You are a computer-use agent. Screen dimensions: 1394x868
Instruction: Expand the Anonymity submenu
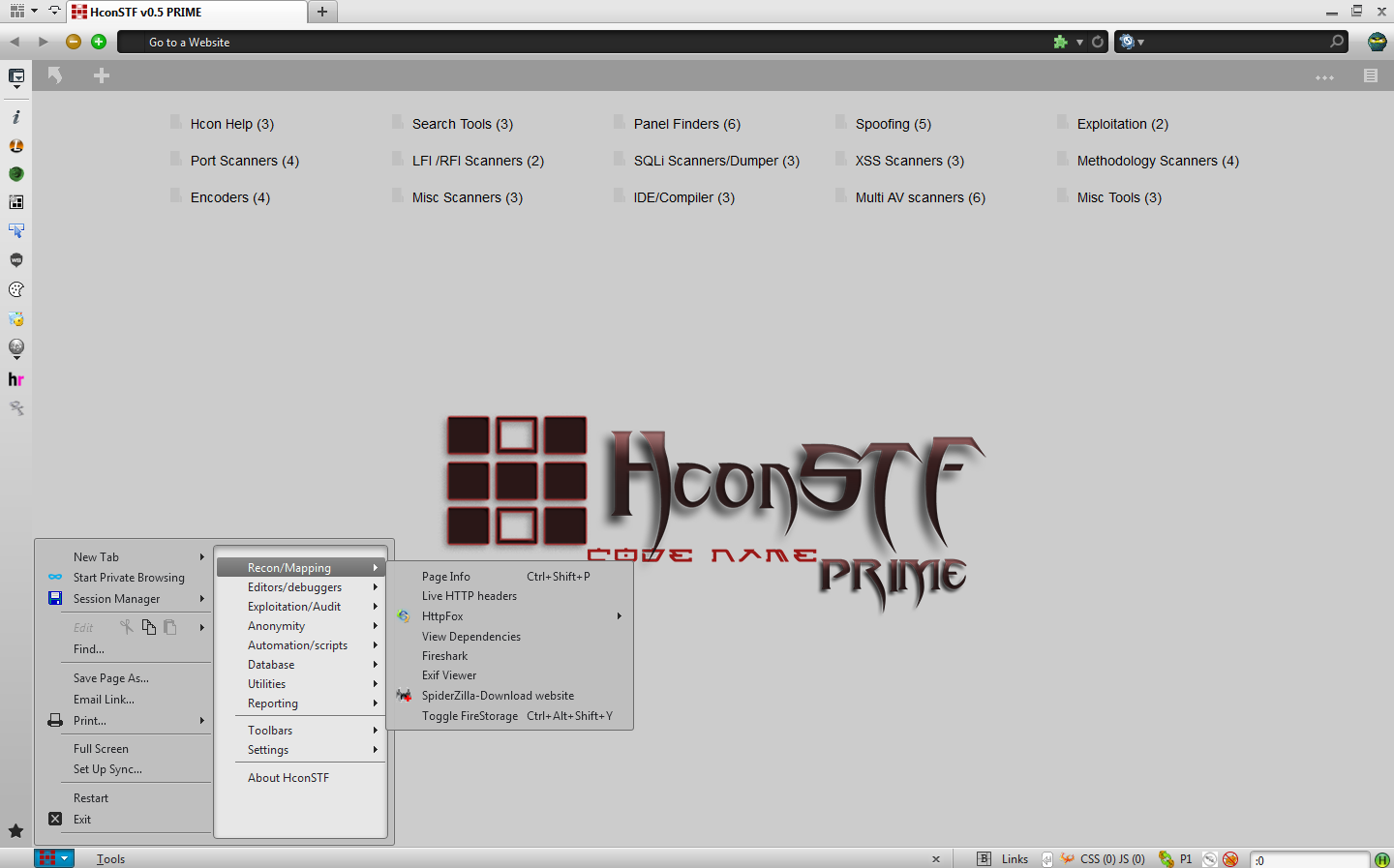click(x=276, y=625)
